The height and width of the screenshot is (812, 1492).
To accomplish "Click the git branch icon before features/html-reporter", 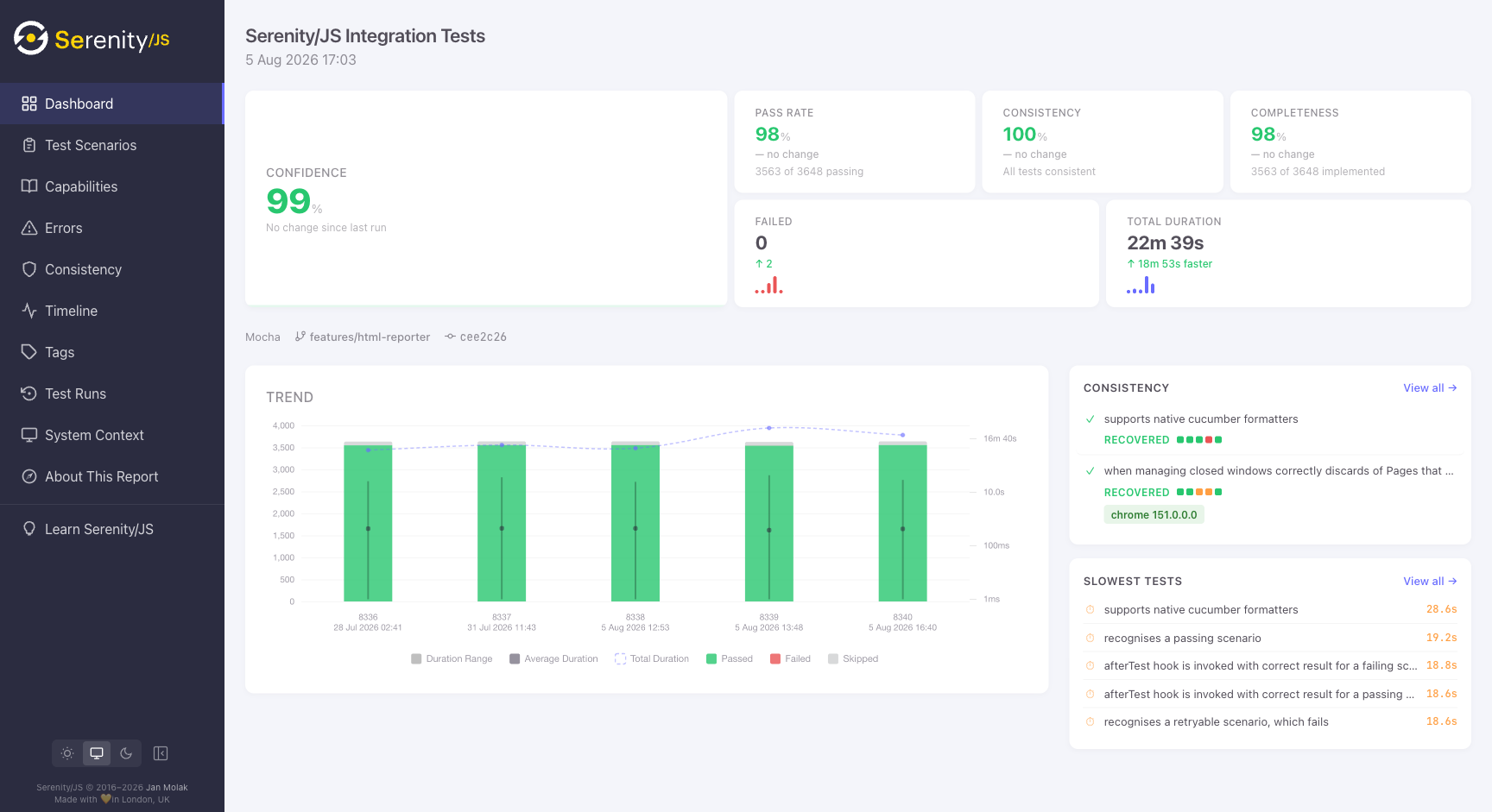I will click(x=300, y=337).
